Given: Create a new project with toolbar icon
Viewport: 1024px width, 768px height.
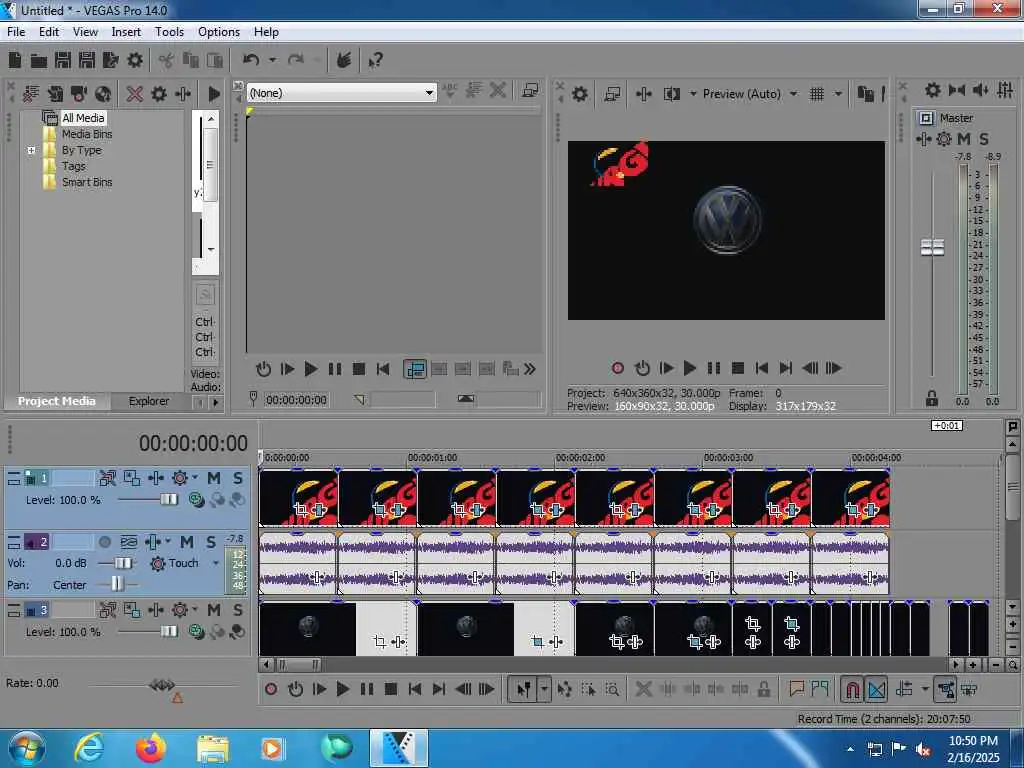Looking at the screenshot, I should tap(15, 61).
